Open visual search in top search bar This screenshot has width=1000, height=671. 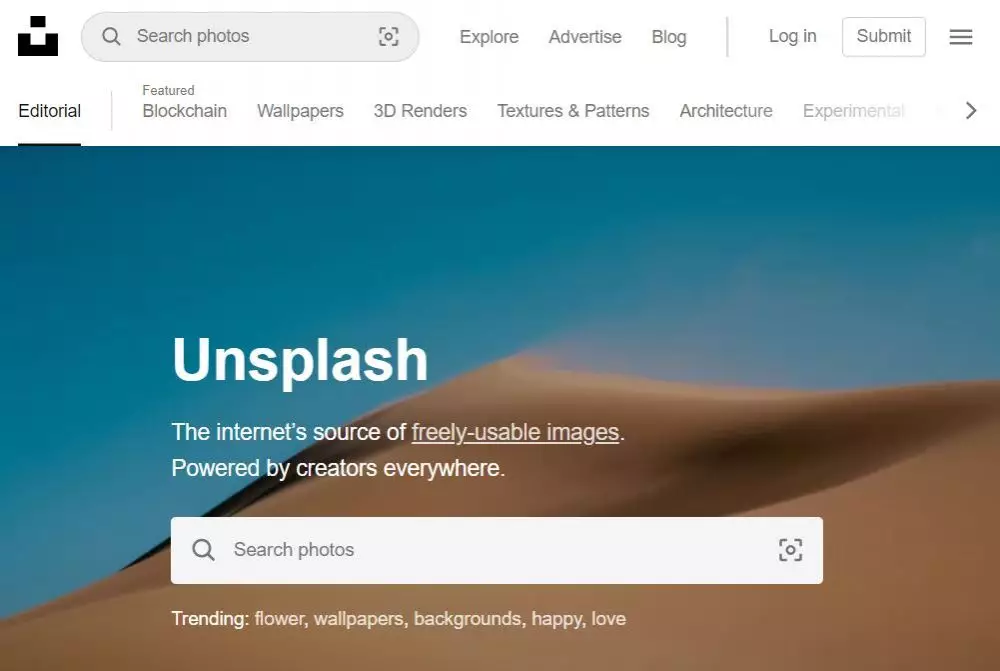tap(388, 36)
